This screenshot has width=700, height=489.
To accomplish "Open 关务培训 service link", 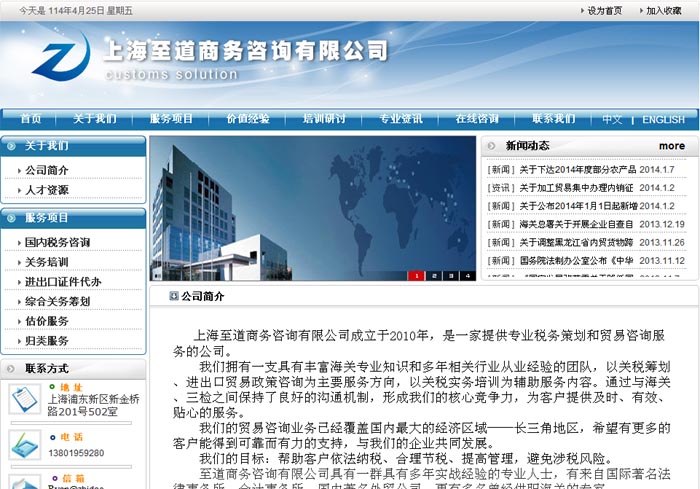I will pyautogui.click(x=46, y=262).
